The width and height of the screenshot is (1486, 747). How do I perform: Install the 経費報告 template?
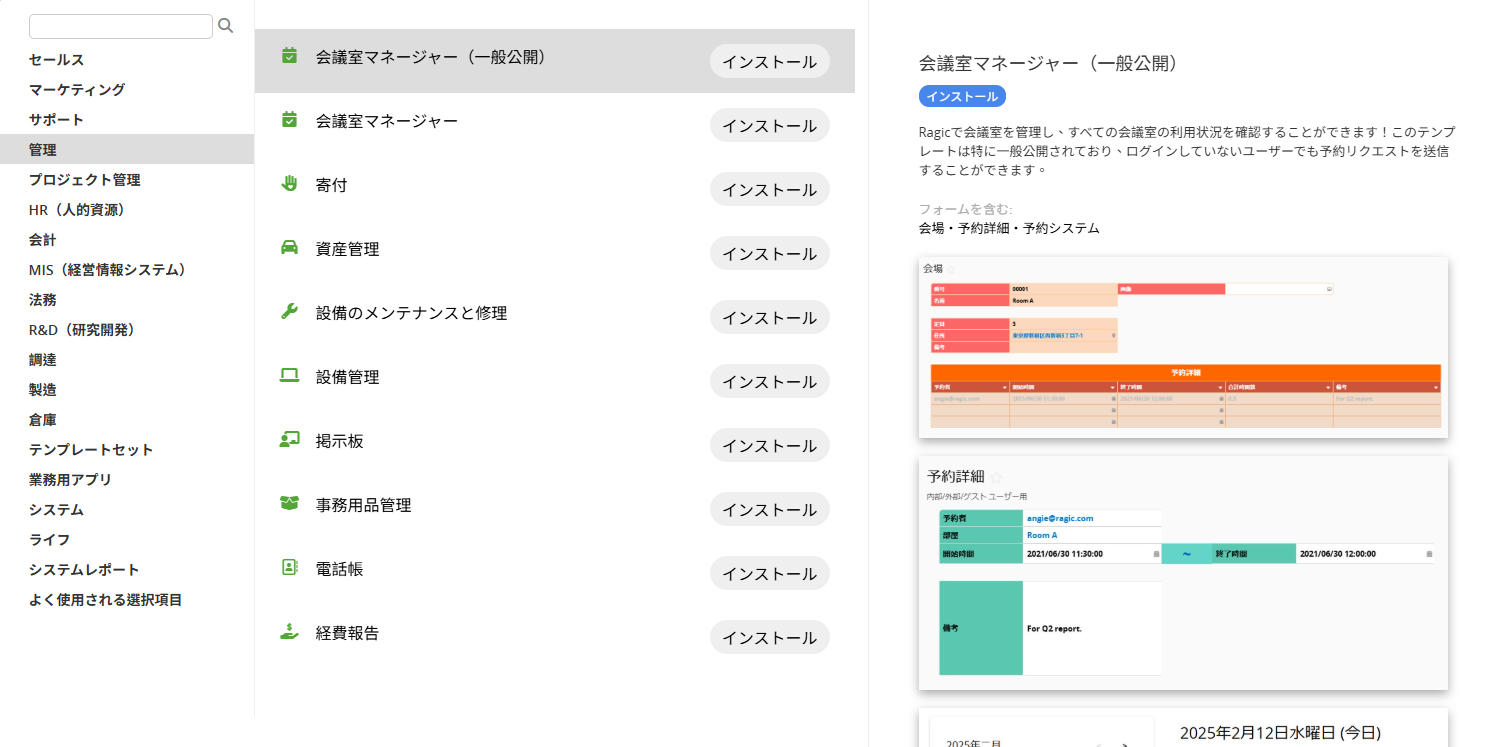point(769,637)
